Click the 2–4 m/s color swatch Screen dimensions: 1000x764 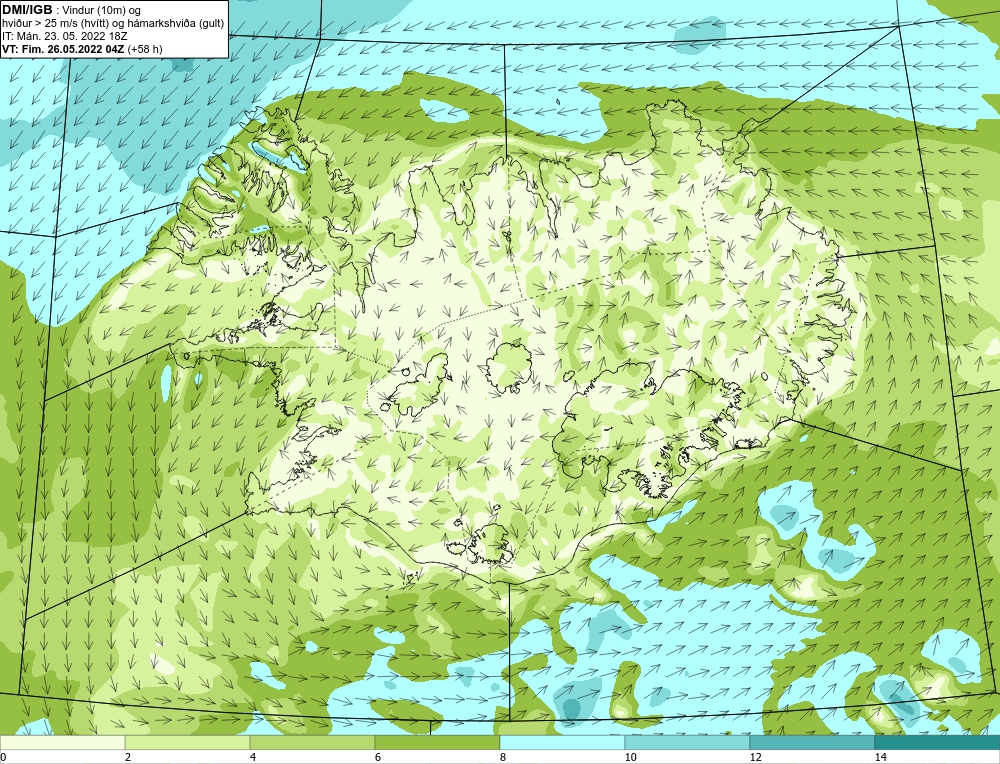click(x=188, y=742)
